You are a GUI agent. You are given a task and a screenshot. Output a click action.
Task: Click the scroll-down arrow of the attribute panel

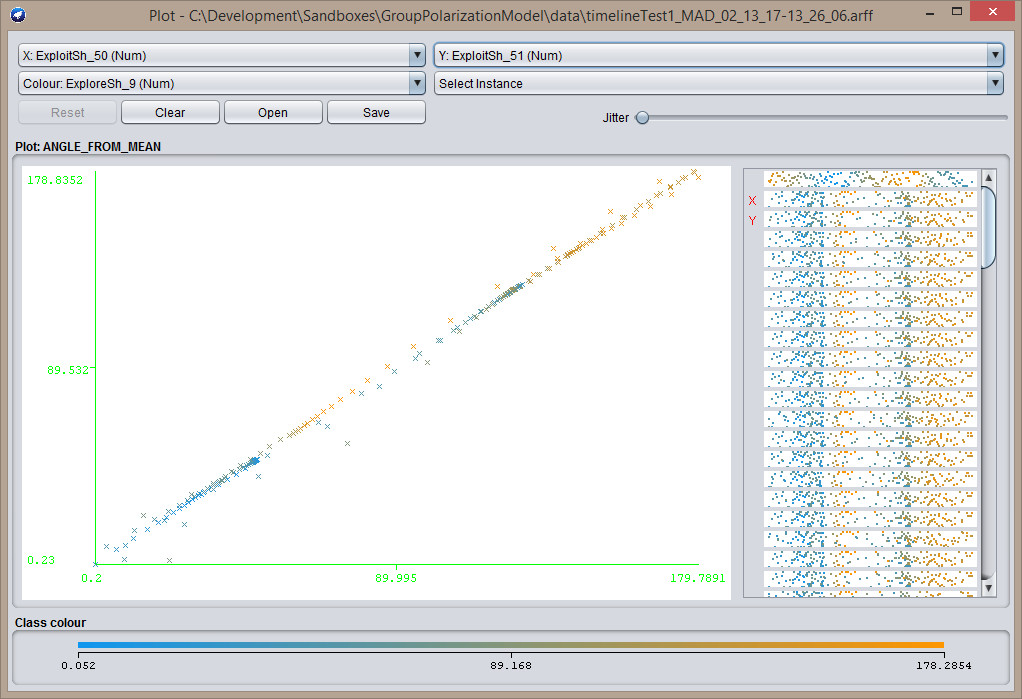(x=989, y=588)
